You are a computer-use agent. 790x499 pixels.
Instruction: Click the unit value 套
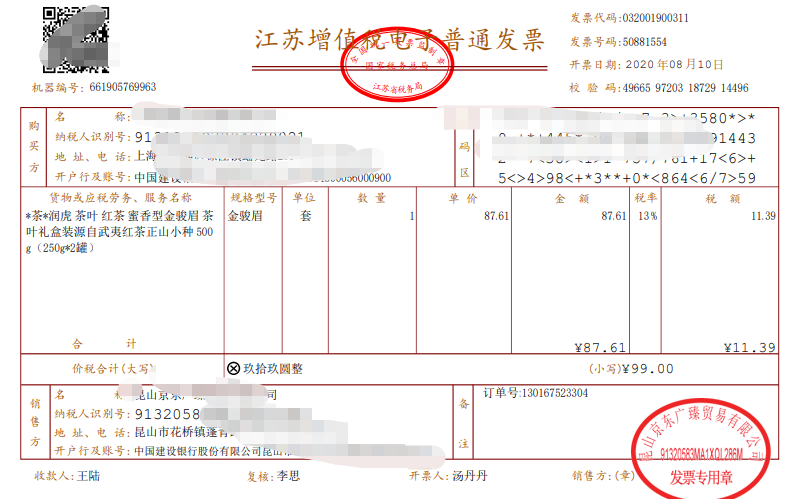pos(305,216)
